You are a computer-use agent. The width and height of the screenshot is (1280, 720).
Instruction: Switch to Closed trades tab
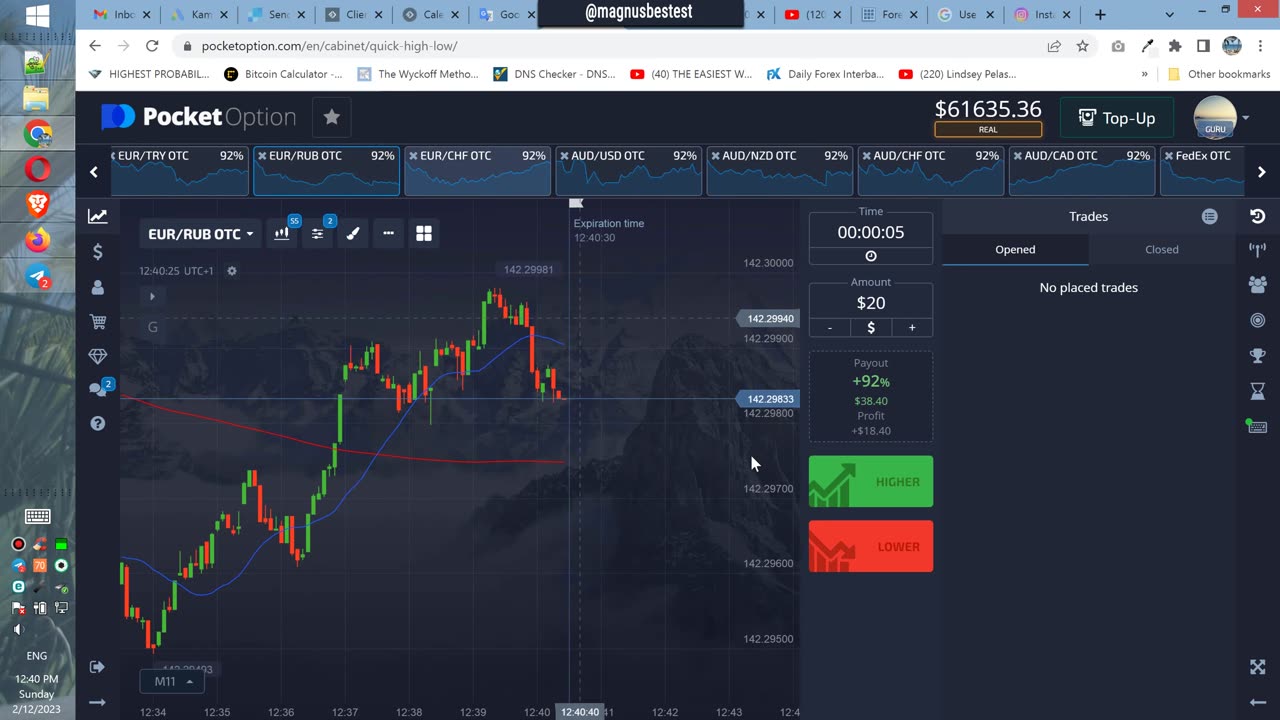point(1161,250)
